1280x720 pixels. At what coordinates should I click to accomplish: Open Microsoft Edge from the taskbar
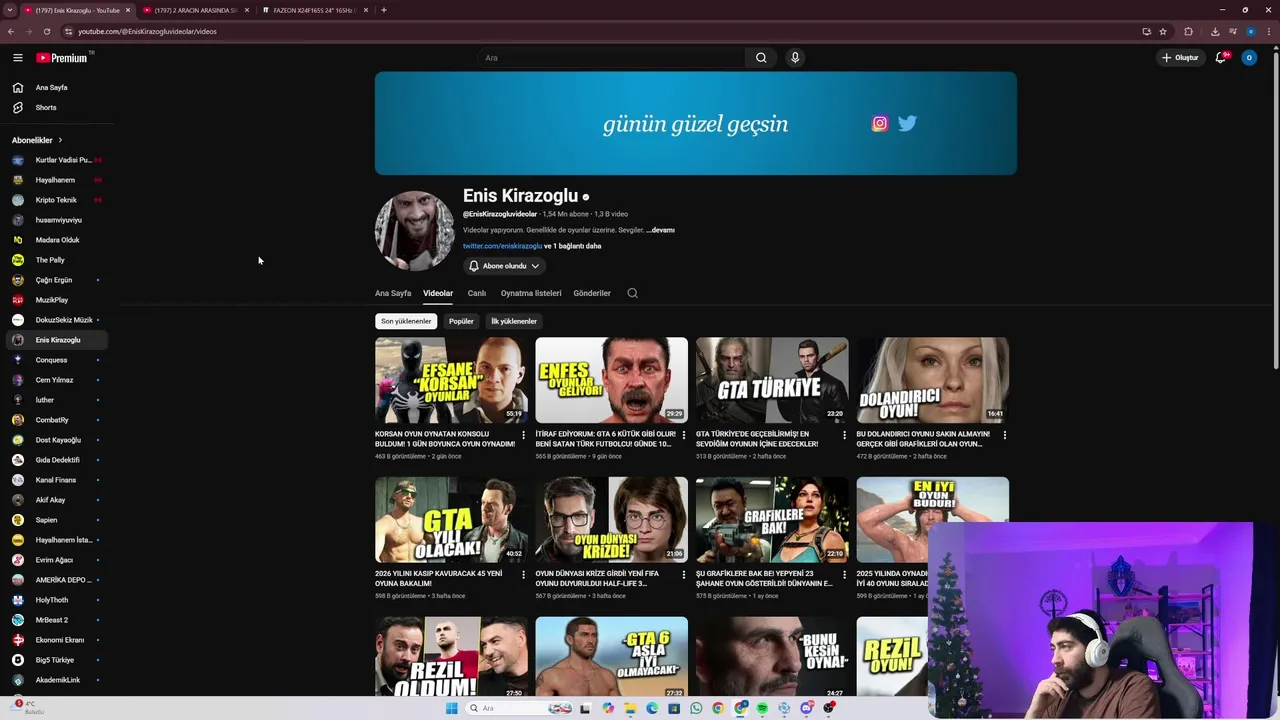[x=652, y=708]
